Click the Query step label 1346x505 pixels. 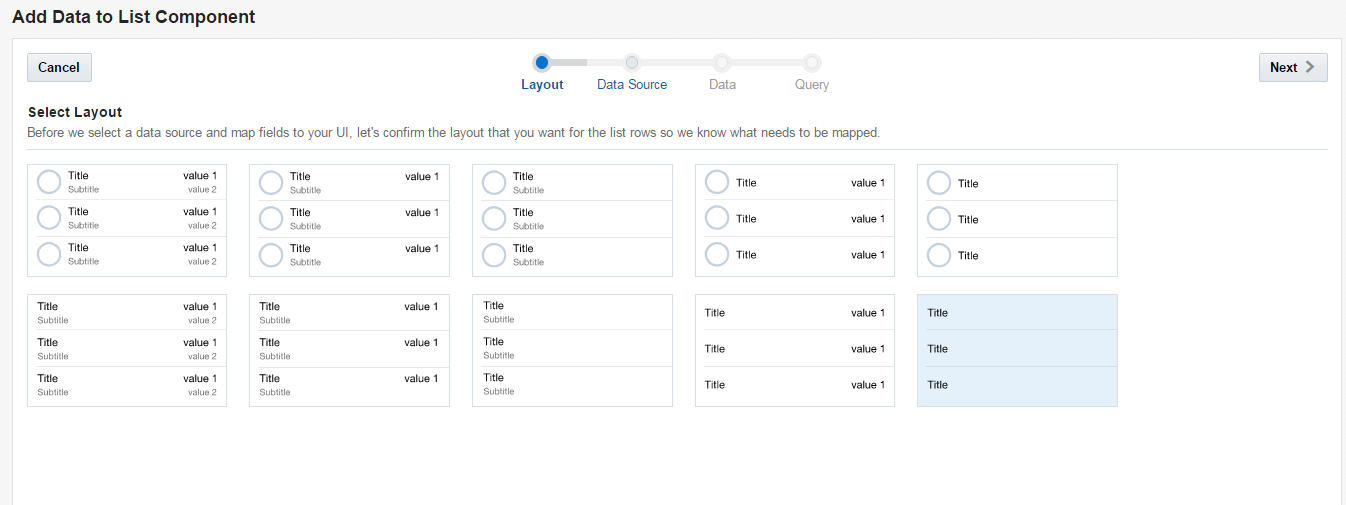(x=812, y=85)
